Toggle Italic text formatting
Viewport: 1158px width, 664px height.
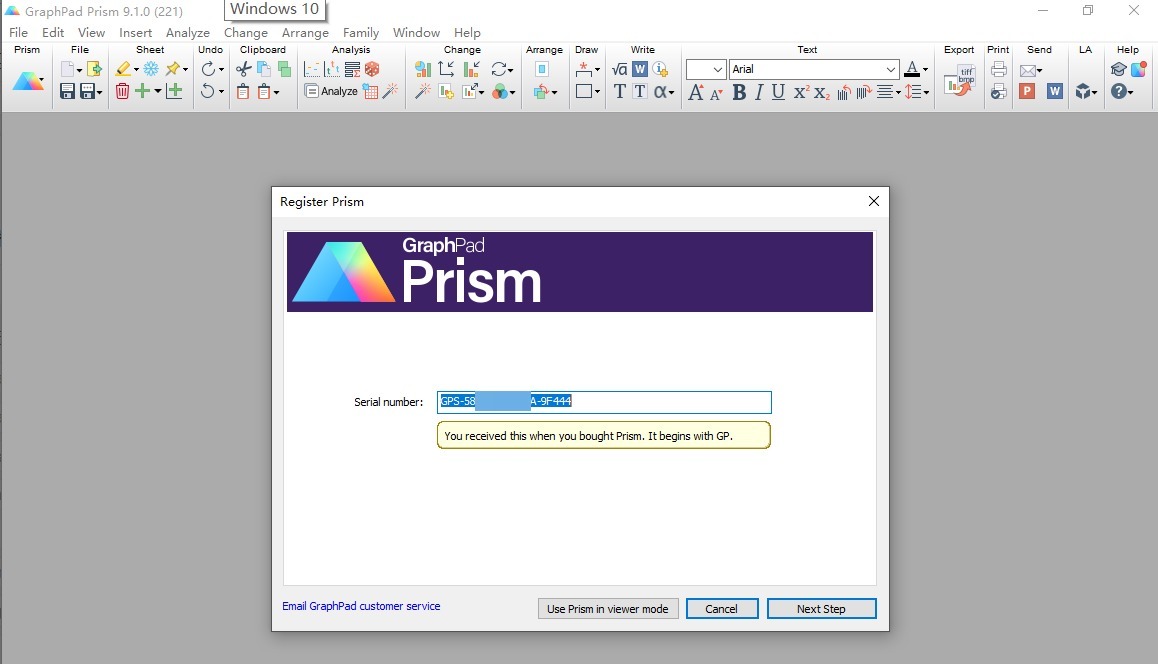758,92
